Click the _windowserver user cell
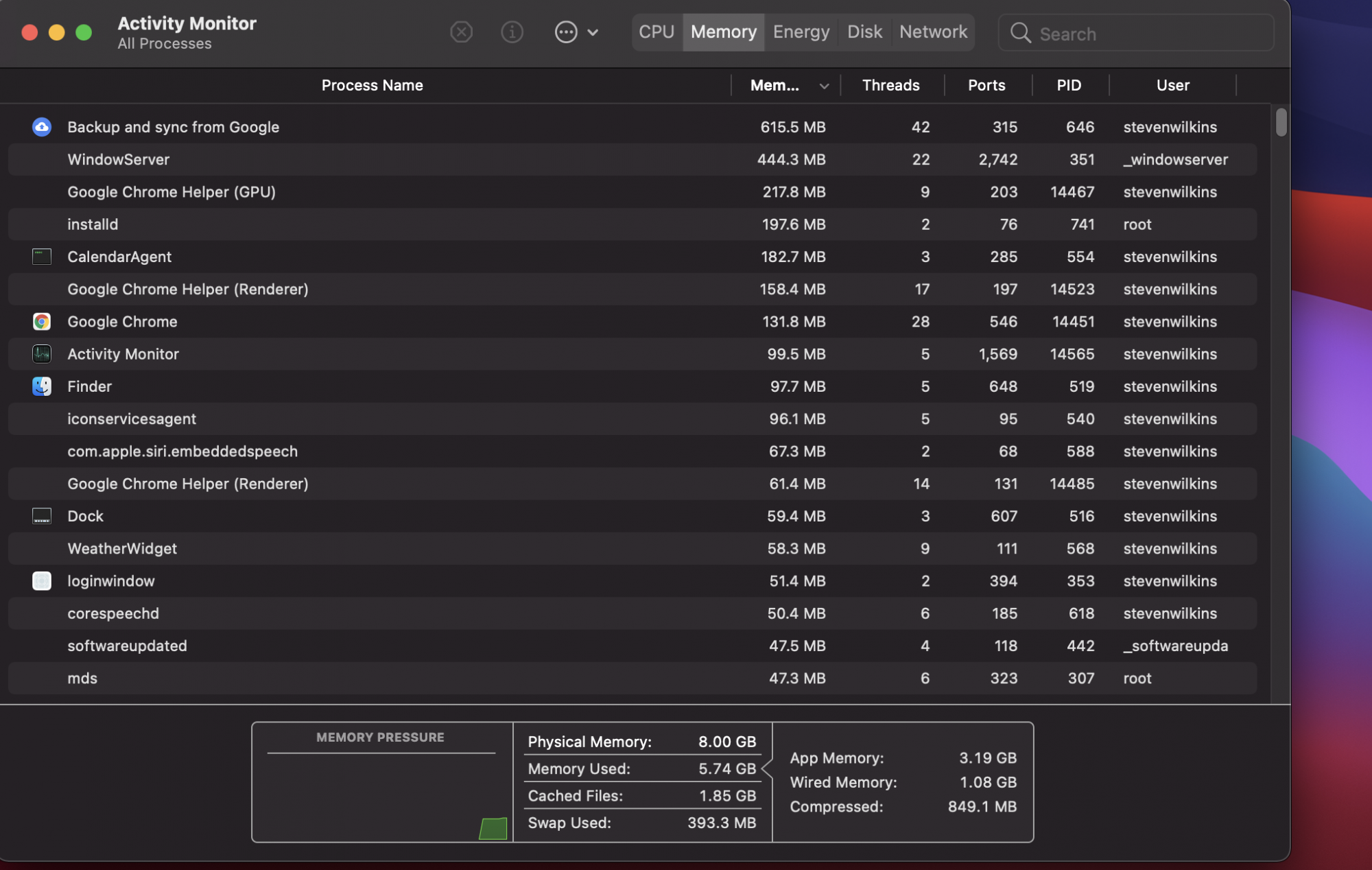This screenshot has height=870, width=1372. coord(1175,160)
